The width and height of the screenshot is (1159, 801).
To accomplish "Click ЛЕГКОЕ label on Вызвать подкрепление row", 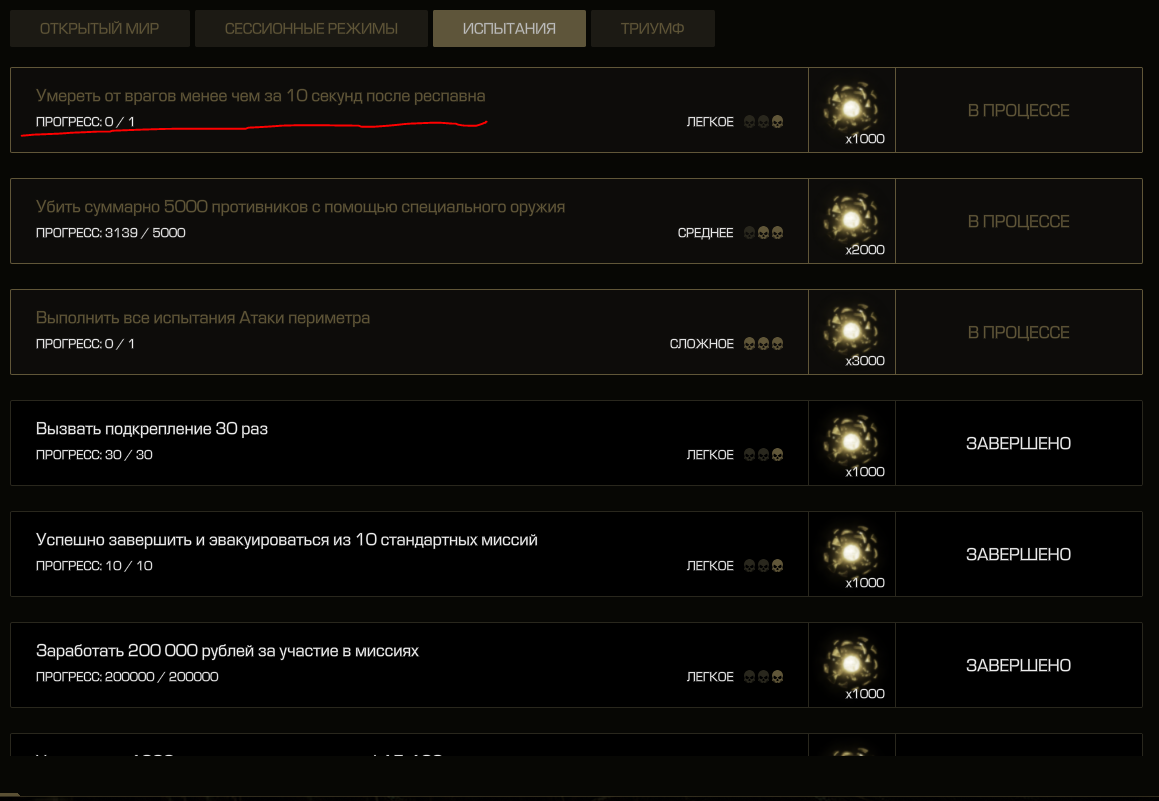I will 710,454.
